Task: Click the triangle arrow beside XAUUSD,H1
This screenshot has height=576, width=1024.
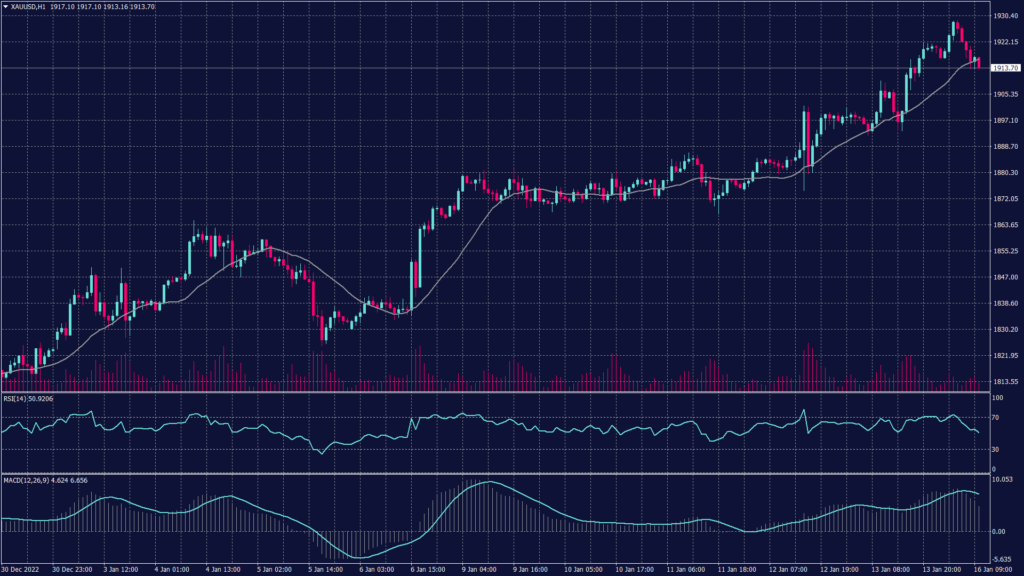Action: pyautogui.click(x=6, y=7)
